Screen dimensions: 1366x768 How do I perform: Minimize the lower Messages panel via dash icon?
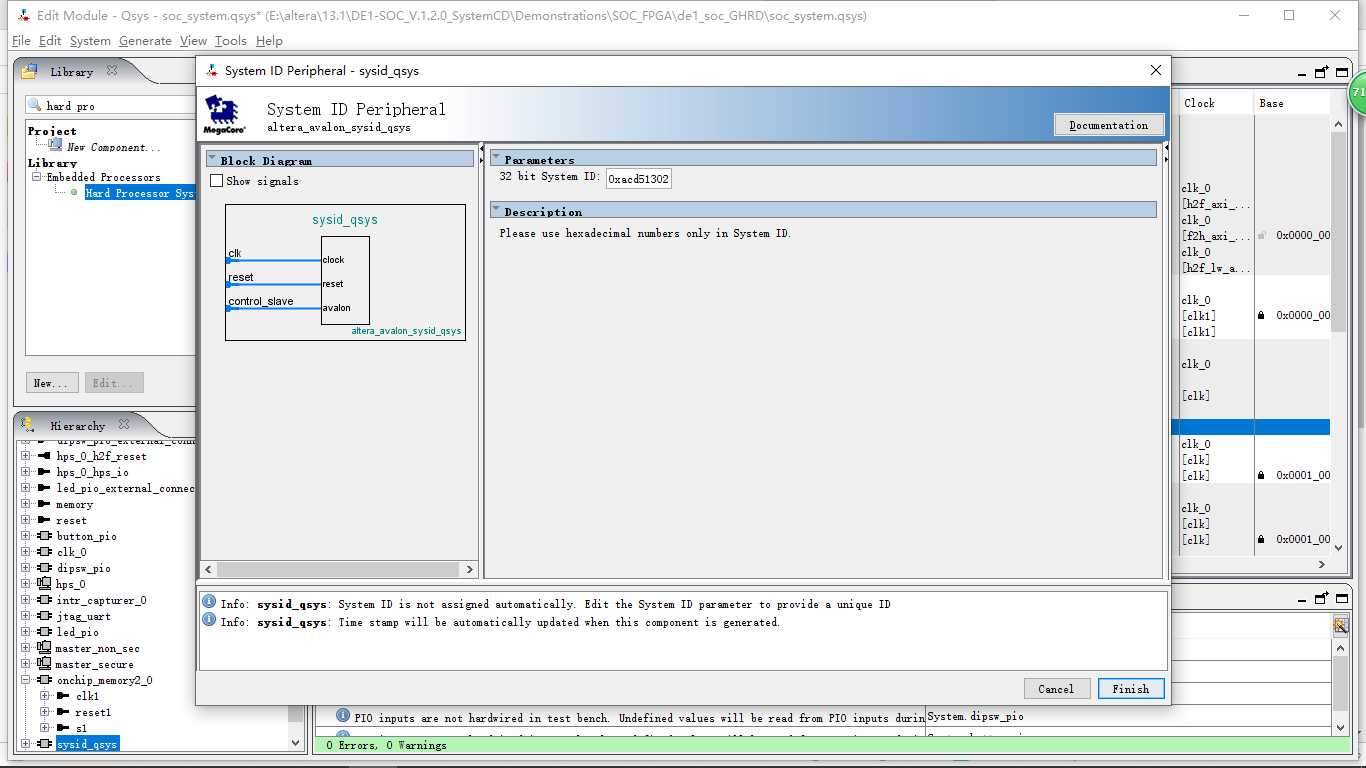1303,599
